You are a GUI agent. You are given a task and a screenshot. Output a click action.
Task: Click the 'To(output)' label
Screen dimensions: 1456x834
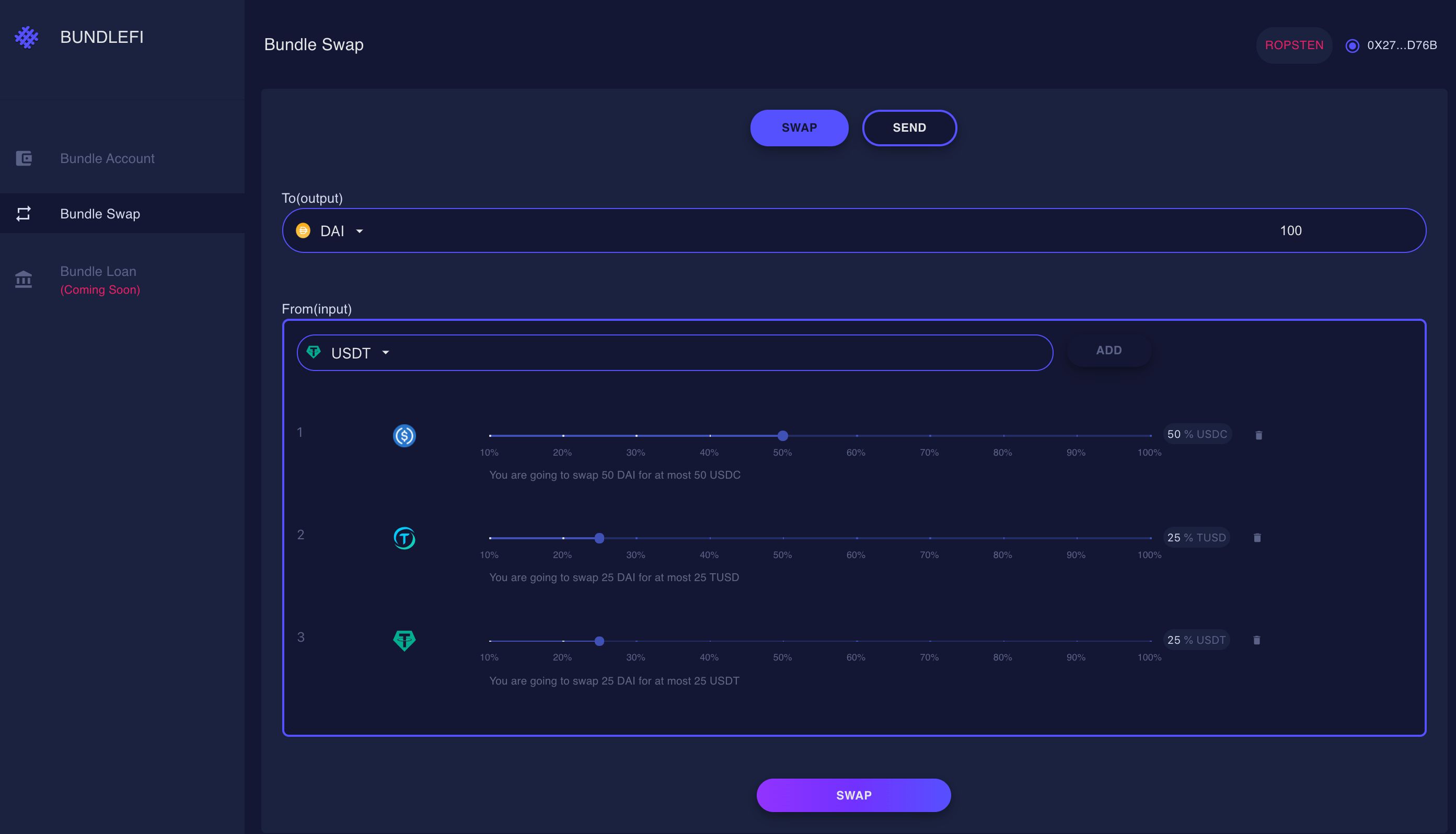click(312, 198)
